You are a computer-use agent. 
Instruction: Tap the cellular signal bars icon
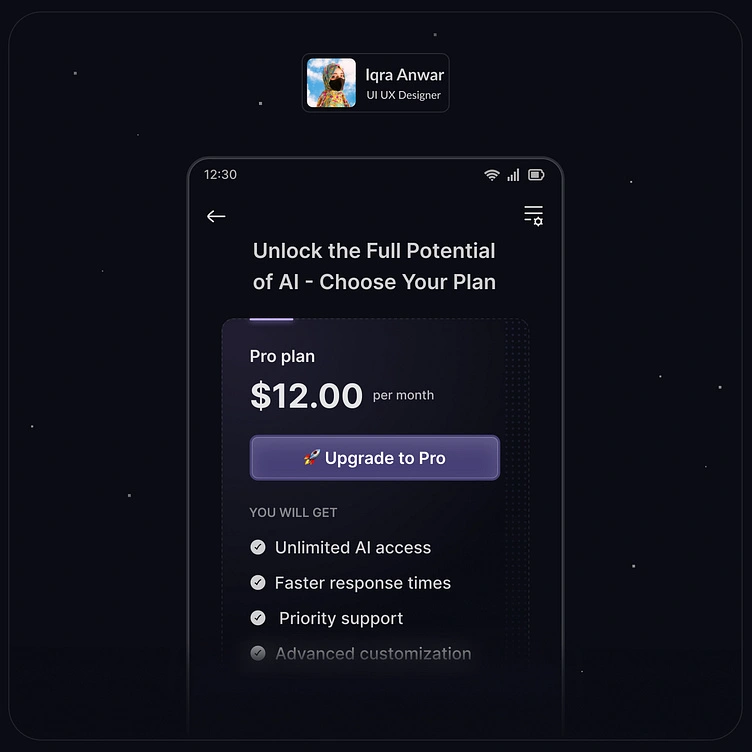[513, 175]
